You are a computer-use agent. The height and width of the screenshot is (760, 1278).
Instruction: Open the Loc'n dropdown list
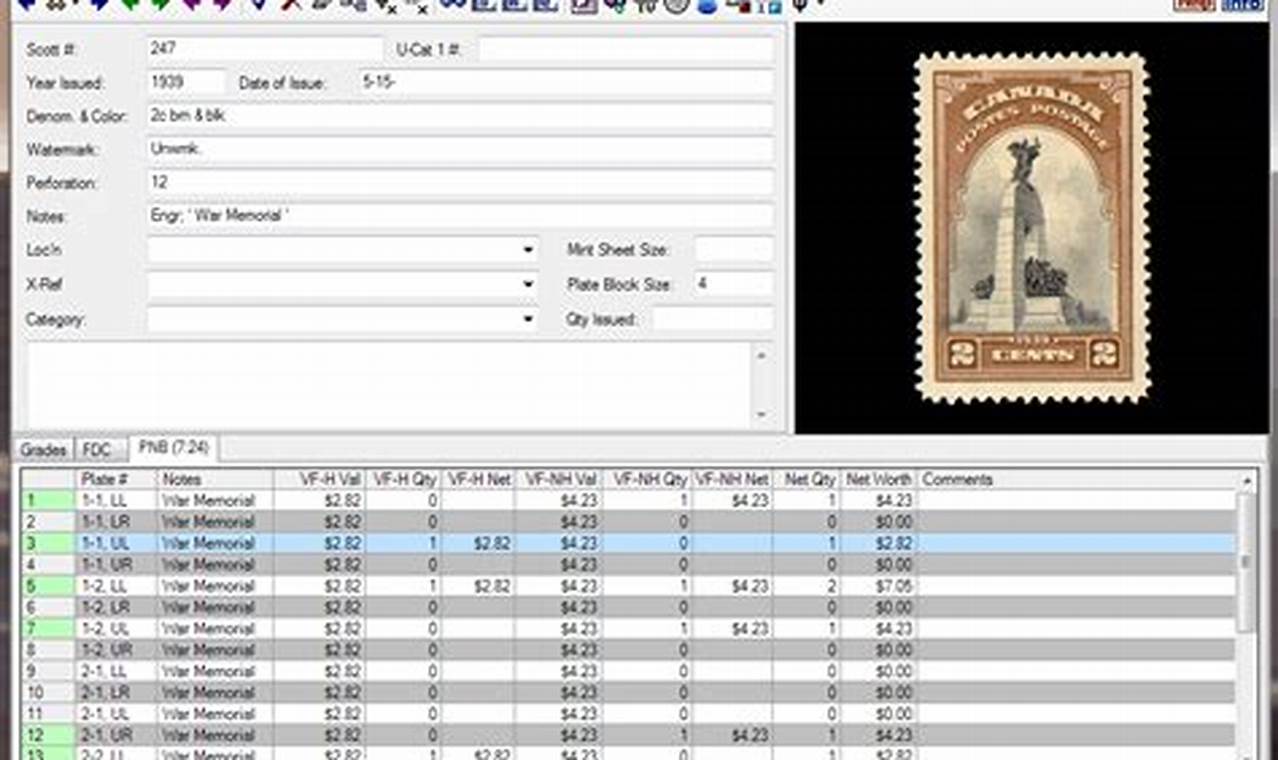(529, 250)
